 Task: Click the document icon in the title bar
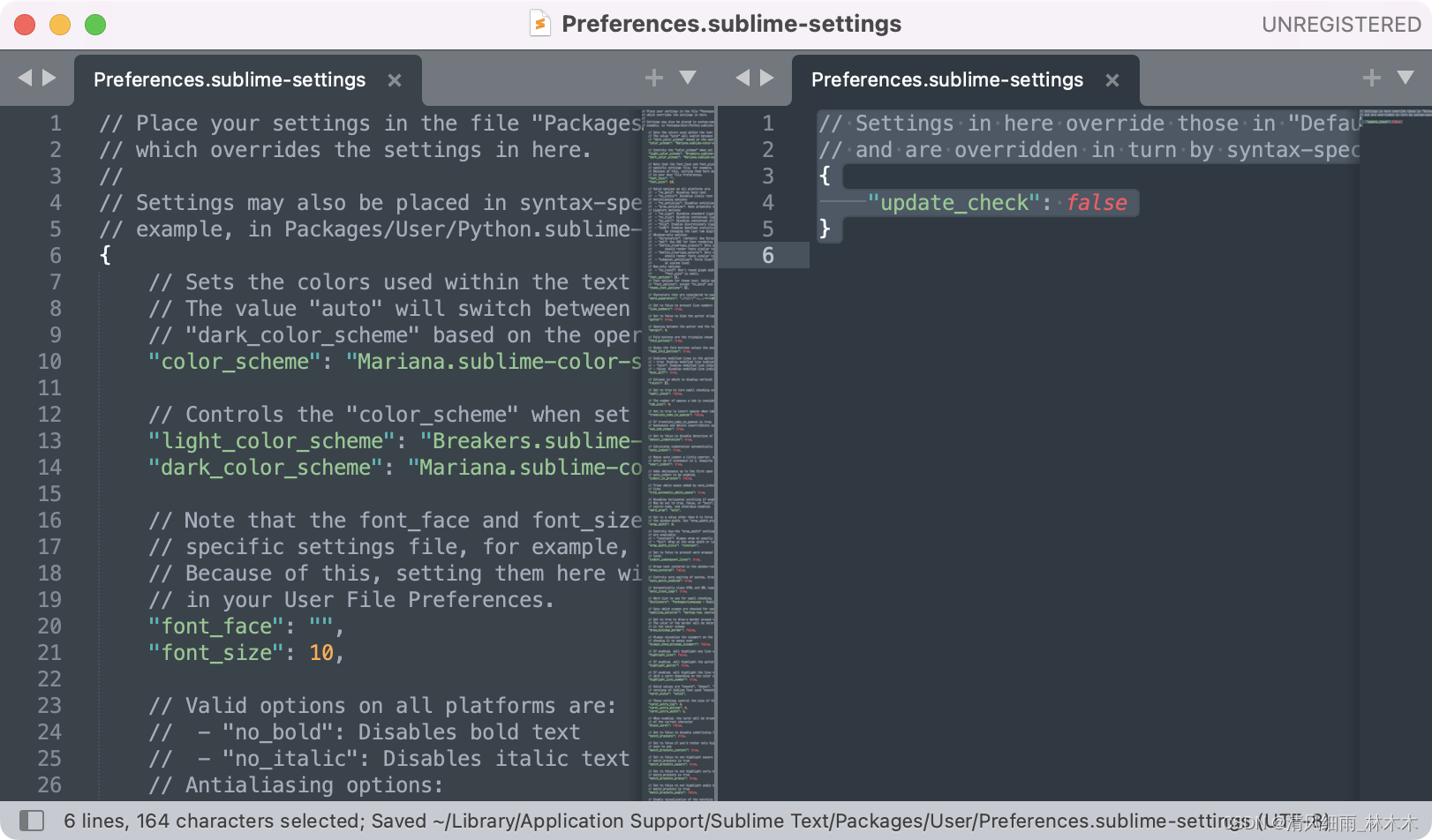click(540, 24)
